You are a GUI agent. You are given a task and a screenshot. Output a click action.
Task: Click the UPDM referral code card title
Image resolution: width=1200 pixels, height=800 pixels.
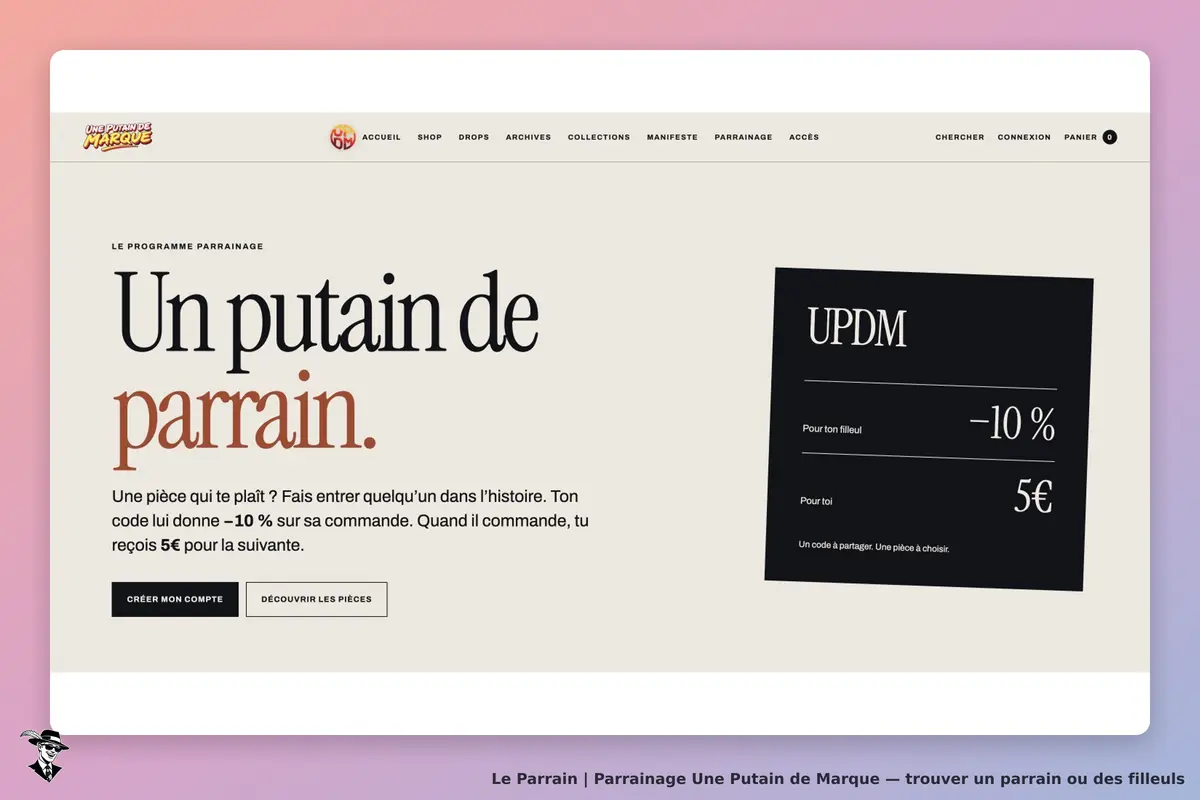(x=857, y=327)
